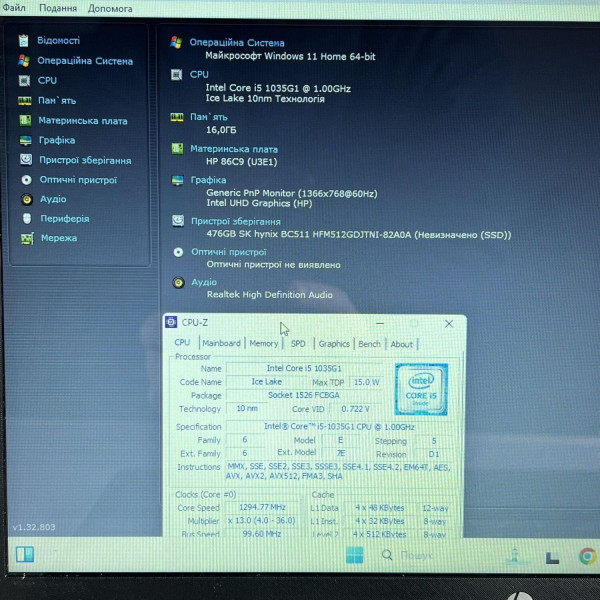Switch to the Graphics tab in CPU-Z

[334, 344]
